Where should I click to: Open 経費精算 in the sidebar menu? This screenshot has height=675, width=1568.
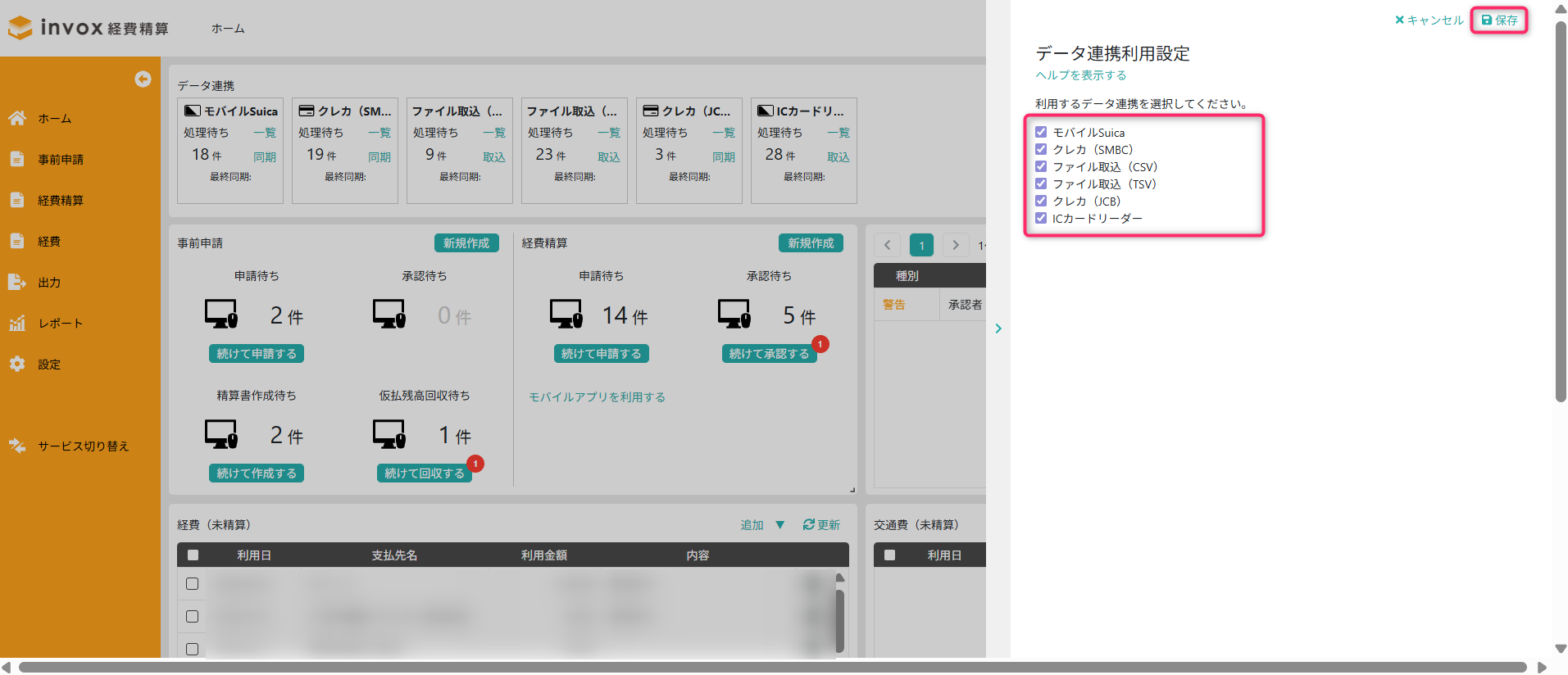click(60, 200)
